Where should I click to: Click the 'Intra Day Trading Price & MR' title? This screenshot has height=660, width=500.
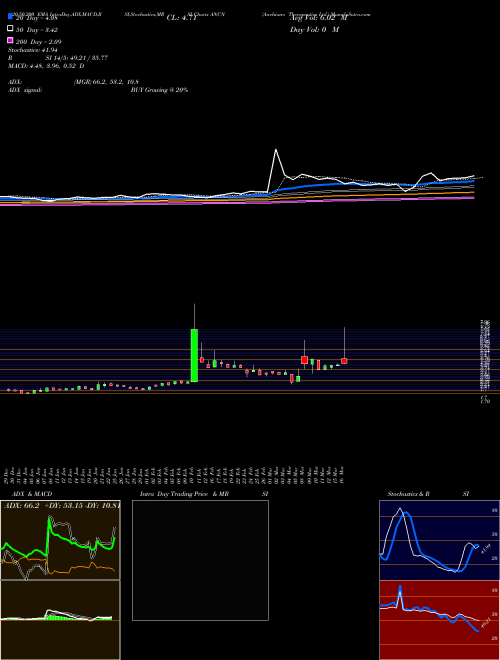click(x=184, y=494)
